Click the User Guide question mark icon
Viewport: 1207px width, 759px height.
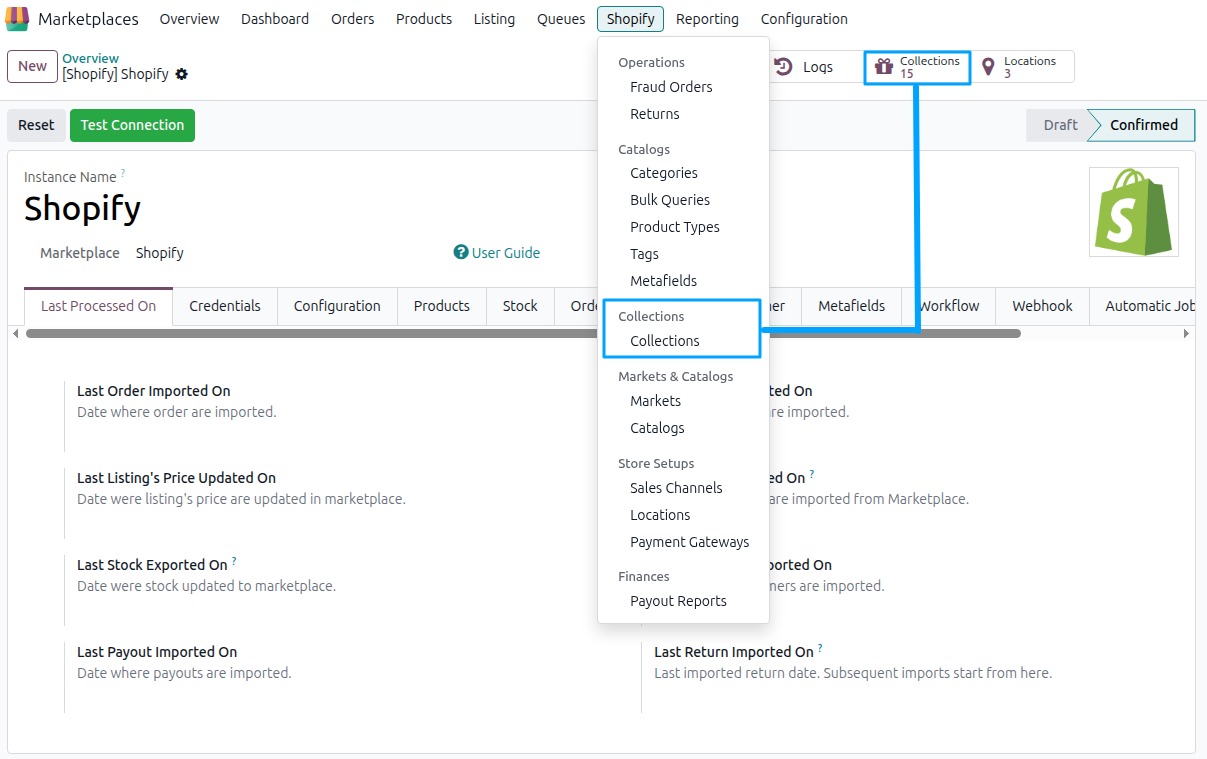pyautogui.click(x=461, y=253)
